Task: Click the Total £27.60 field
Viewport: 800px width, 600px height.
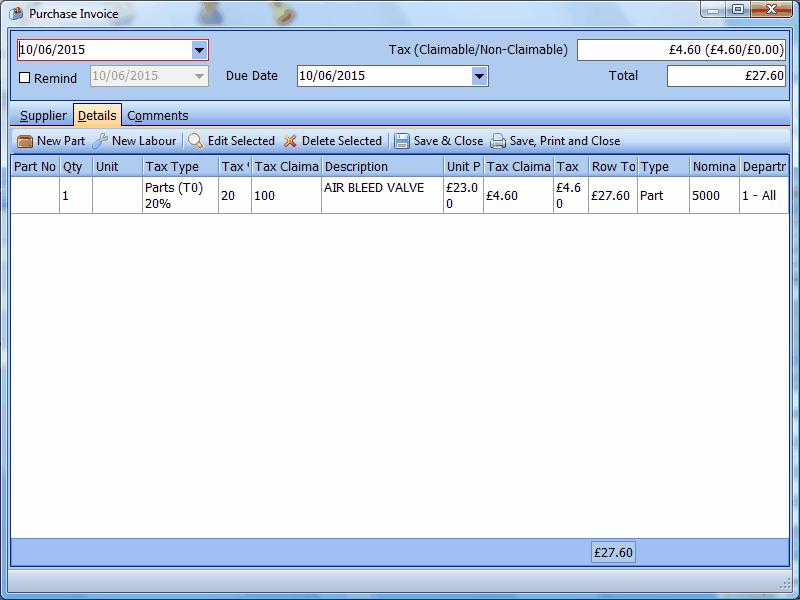Action: coord(726,76)
